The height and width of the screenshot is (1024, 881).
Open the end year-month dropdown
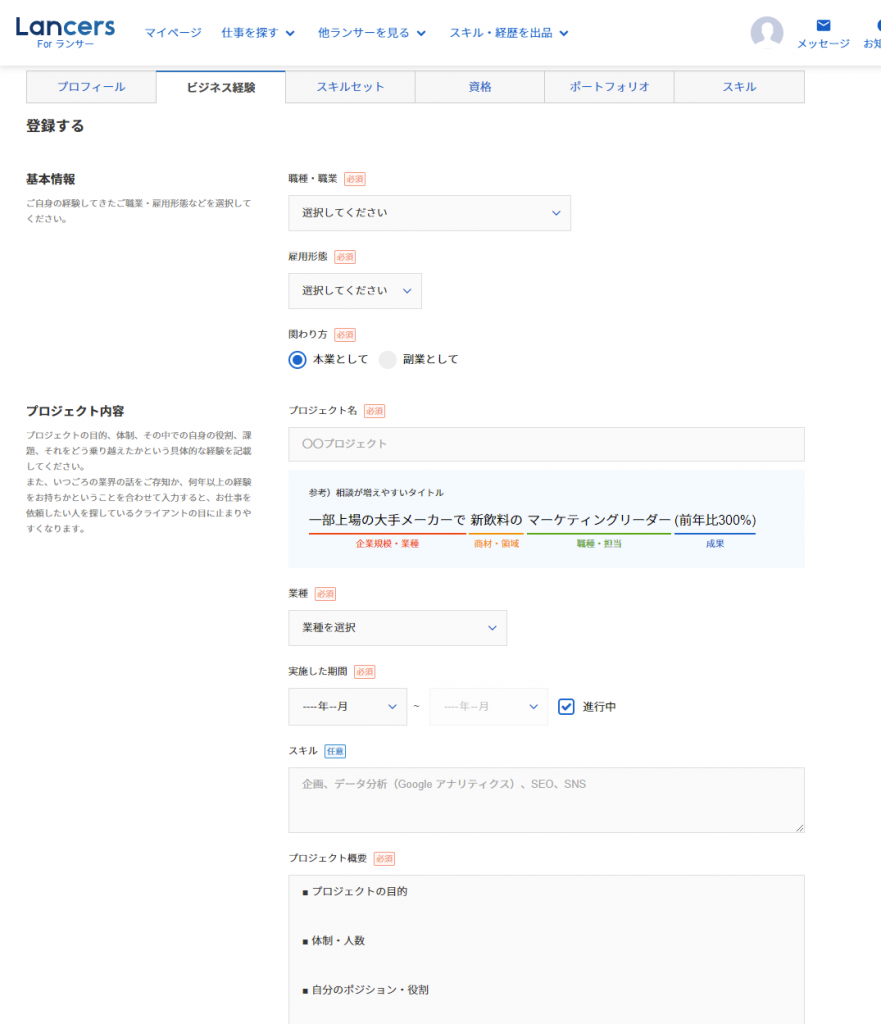click(488, 705)
